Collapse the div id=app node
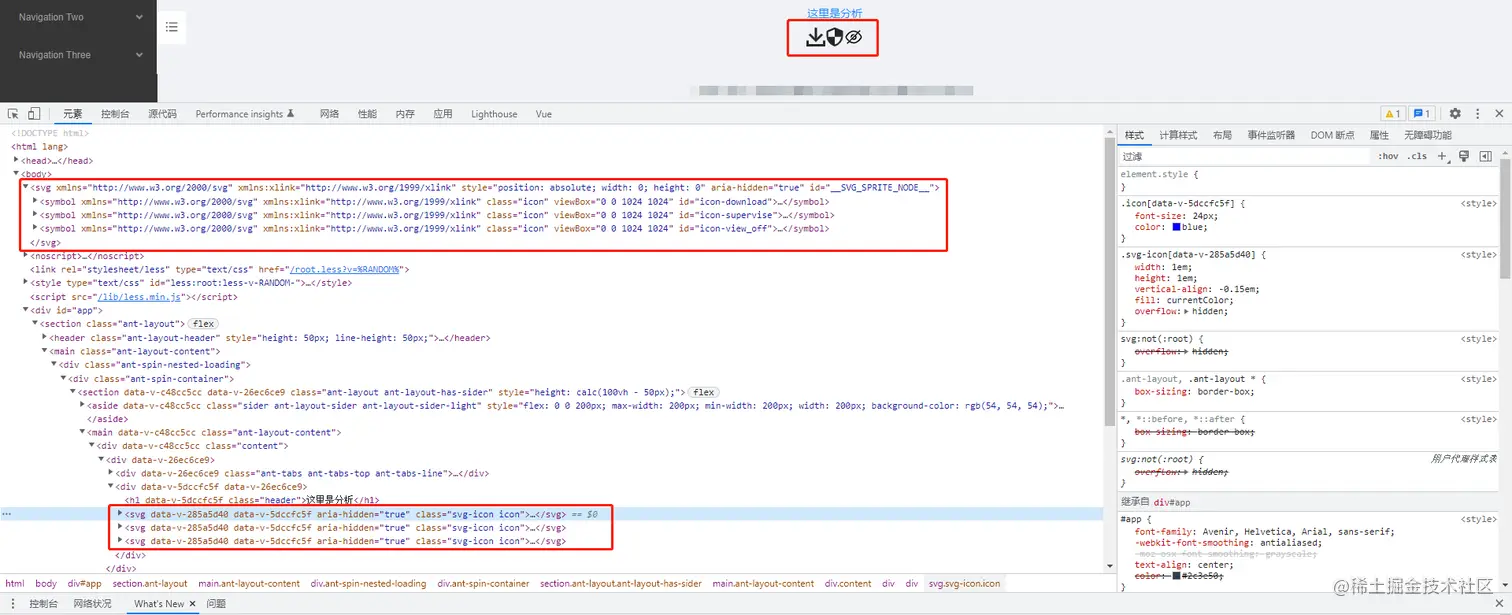The width and height of the screenshot is (1512, 615). pos(25,310)
